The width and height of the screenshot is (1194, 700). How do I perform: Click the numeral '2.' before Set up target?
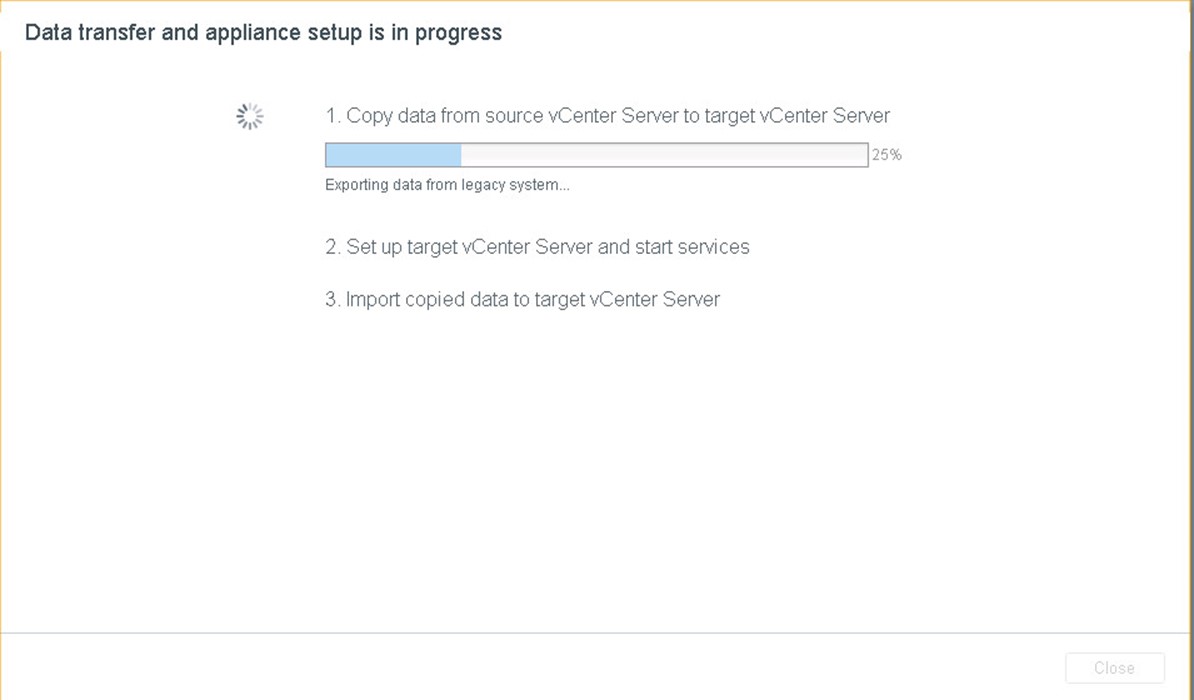click(x=333, y=247)
